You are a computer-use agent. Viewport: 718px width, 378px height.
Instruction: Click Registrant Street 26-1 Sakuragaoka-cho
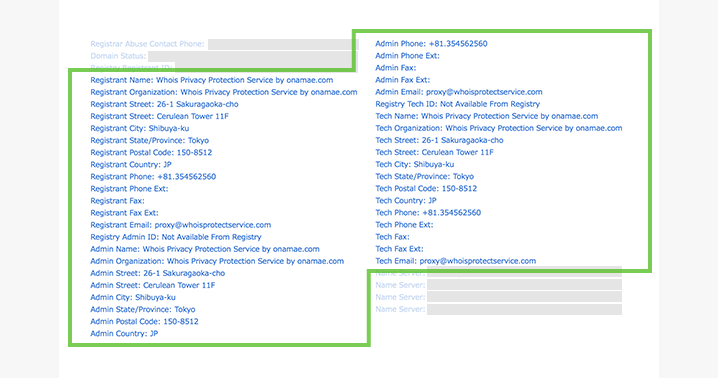pyautogui.click(x=164, y=104)
